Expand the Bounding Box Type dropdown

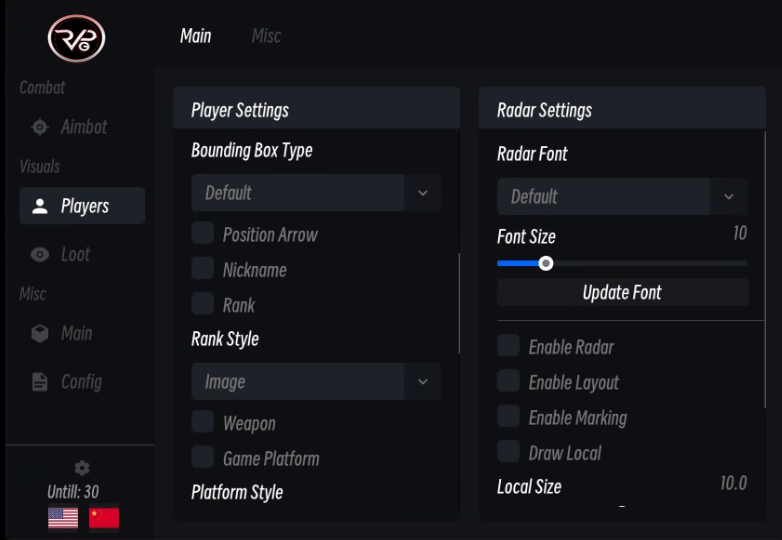316,193
